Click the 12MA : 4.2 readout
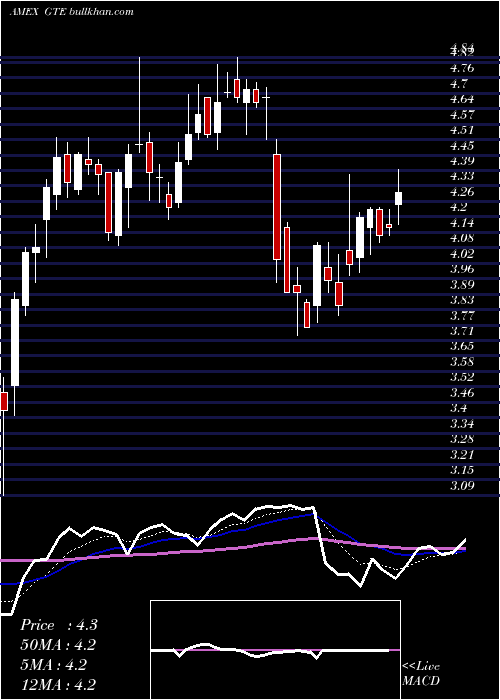The image size is (500, 700). pyautogui.click(x=58, y=685)
